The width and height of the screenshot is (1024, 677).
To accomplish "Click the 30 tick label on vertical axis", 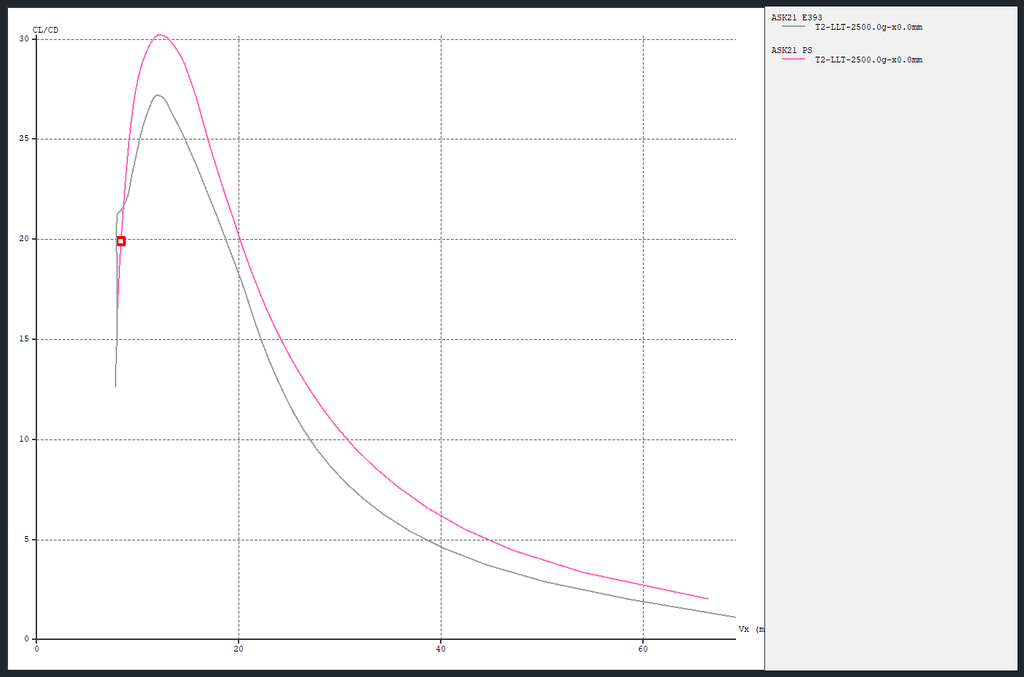I will 24,39.
